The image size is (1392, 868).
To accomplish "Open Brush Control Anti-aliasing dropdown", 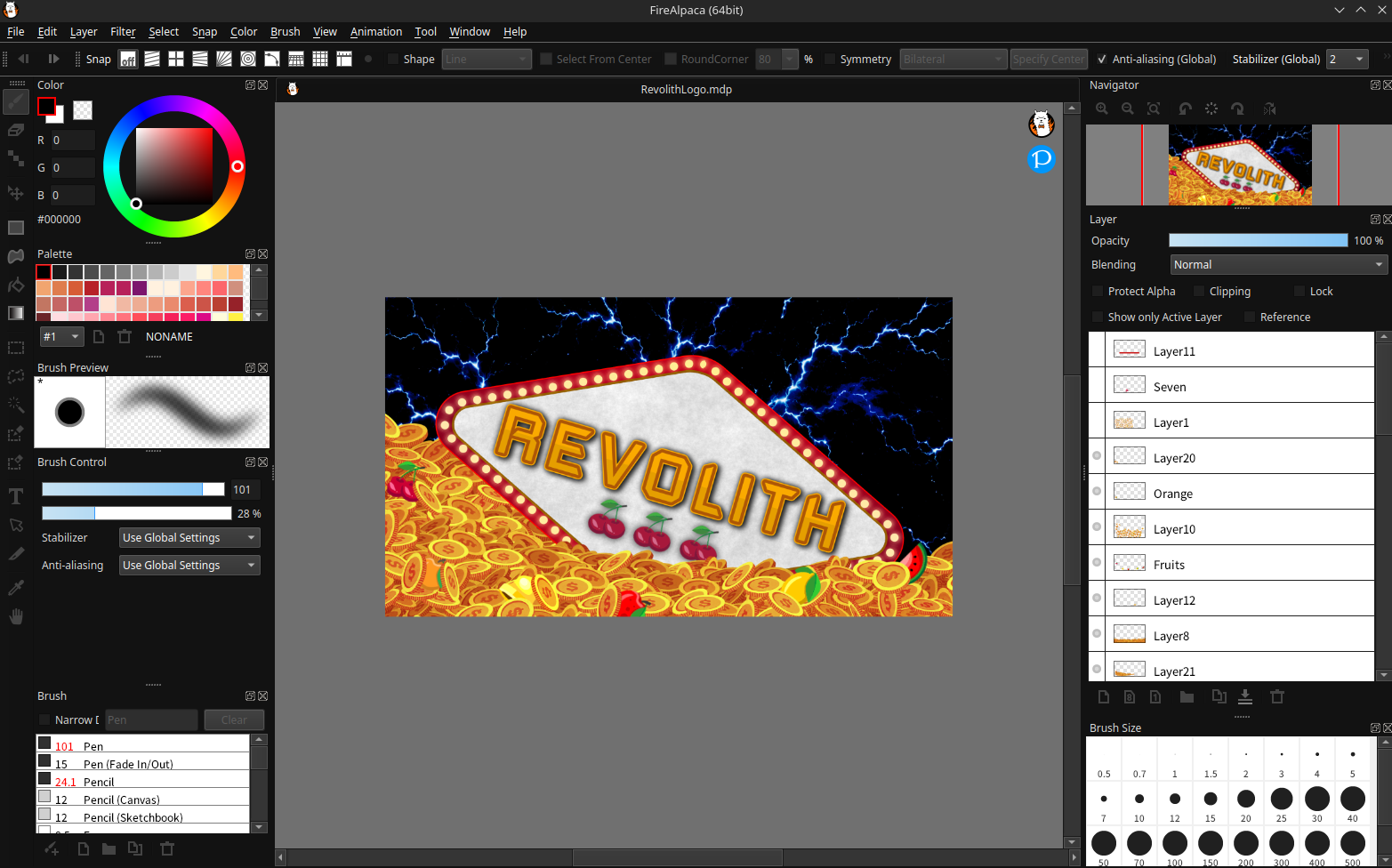I will 189,565.
